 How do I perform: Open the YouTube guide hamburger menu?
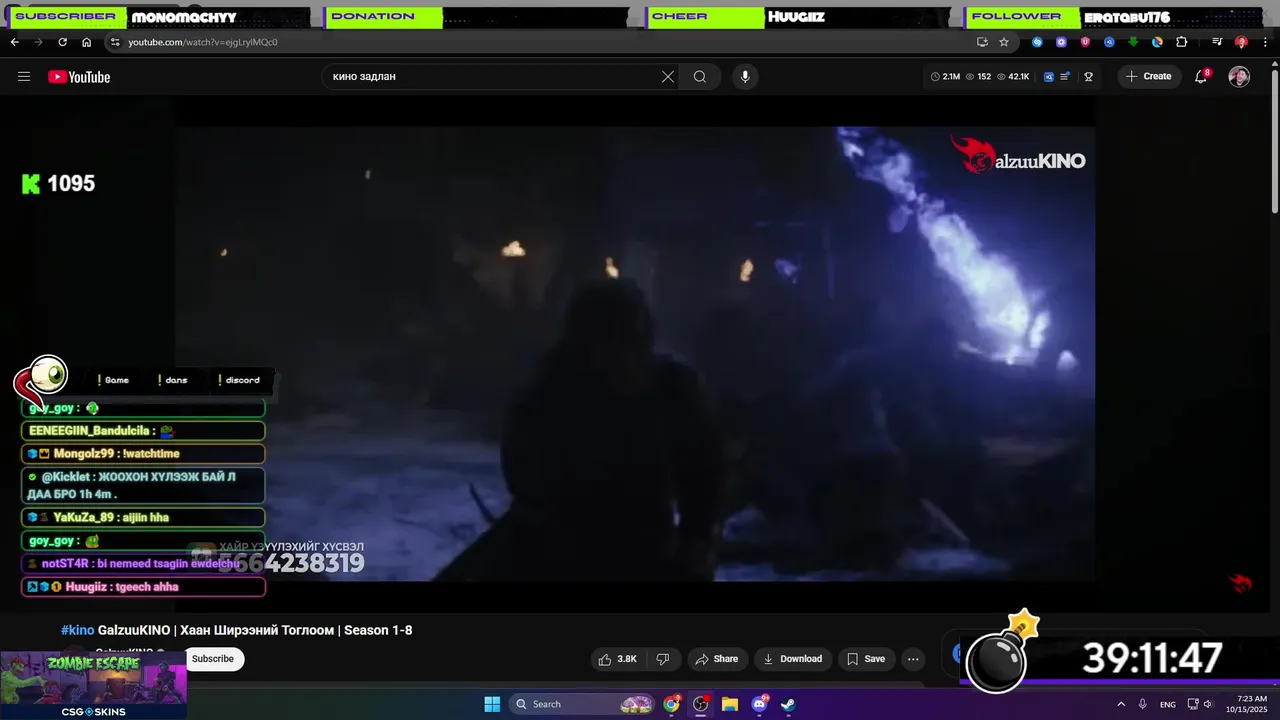24,77
